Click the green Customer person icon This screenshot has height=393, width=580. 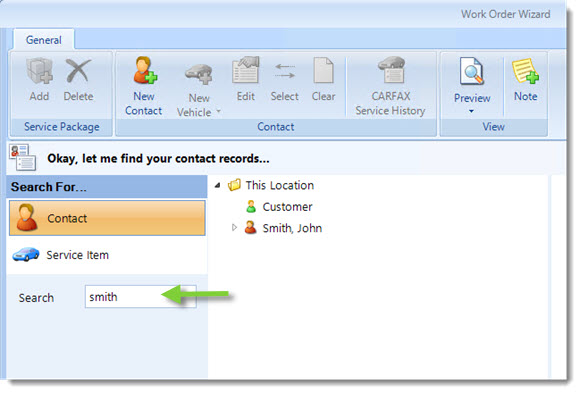pyautogui.click(x=251, y=206)
